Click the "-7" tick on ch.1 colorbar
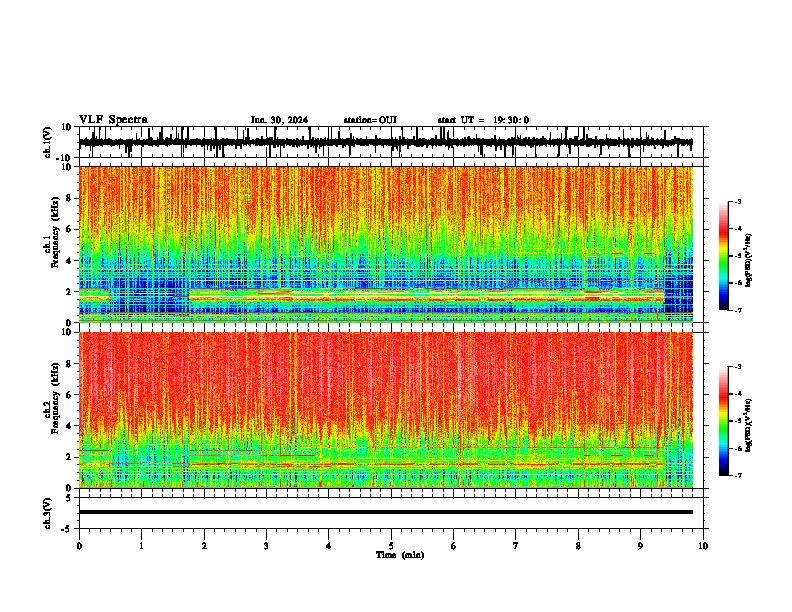Image resolution: width=792 pixels, height=612 pixels. pyautogui.click(x=738, y=310)
